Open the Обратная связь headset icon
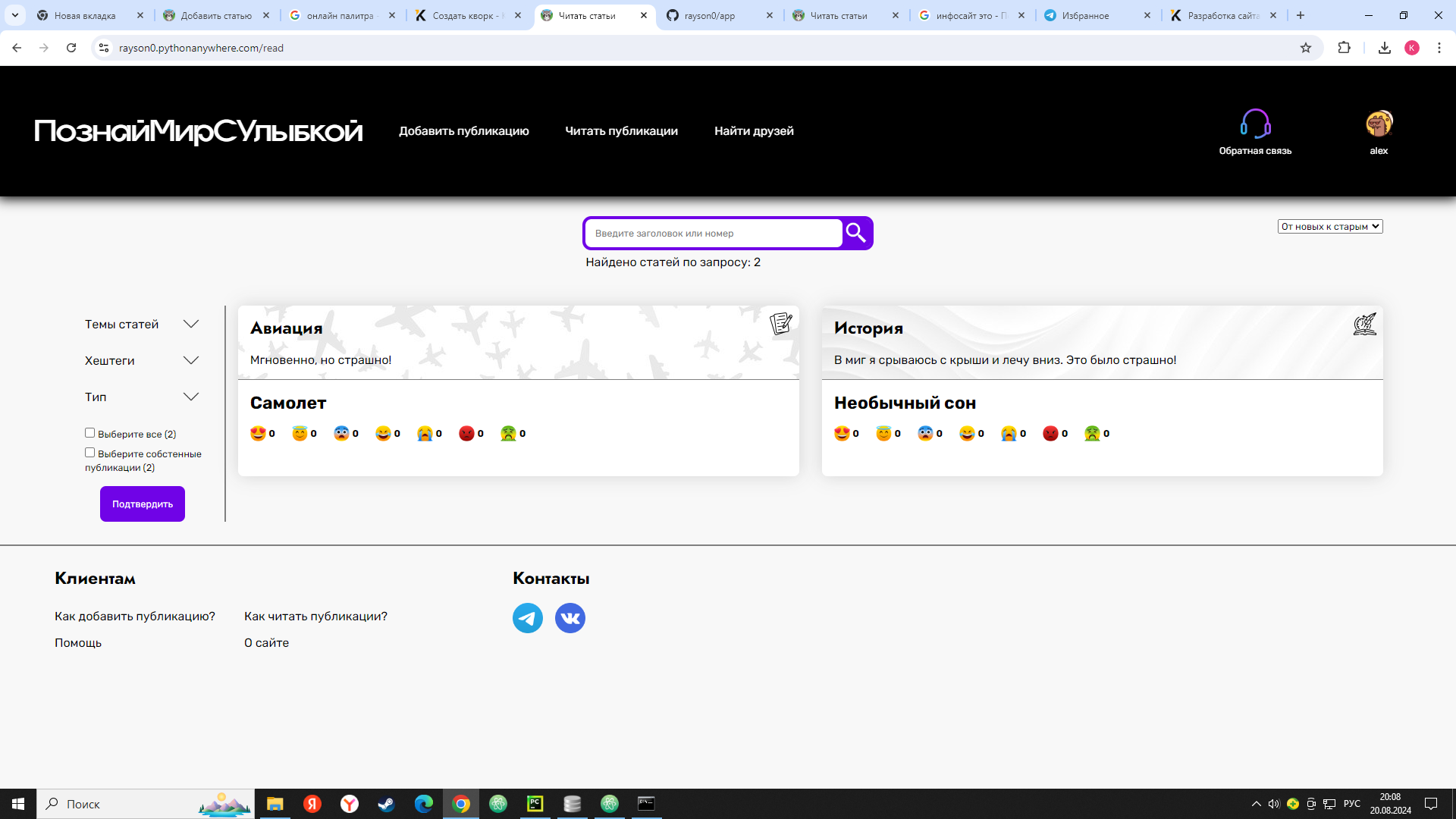 [1255, 124]
